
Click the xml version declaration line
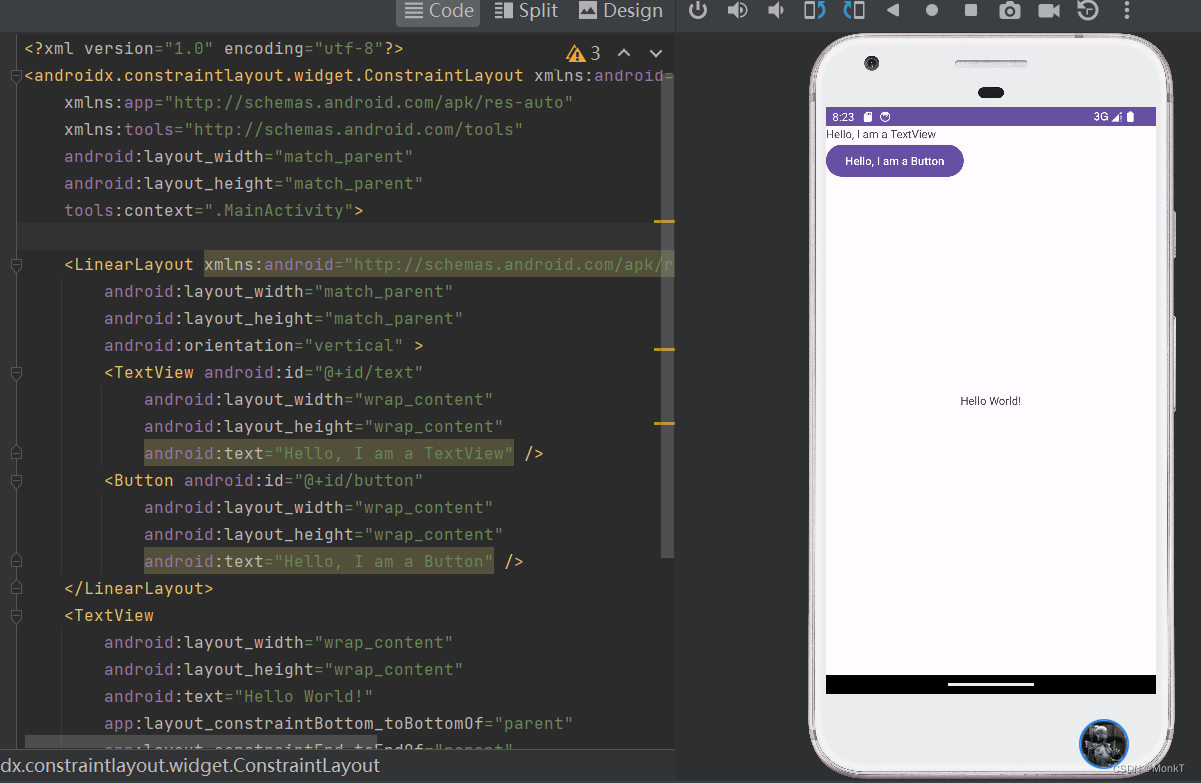coord(214,48)
